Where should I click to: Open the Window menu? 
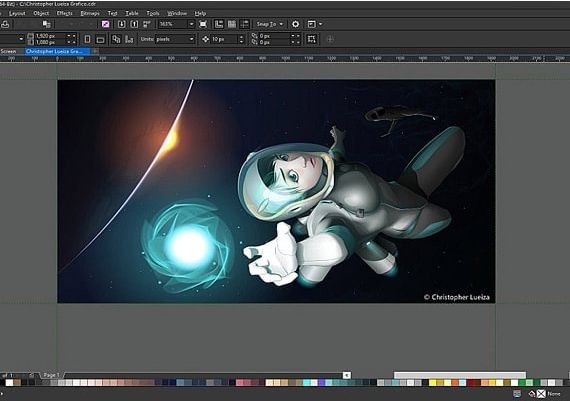[177, 13]
